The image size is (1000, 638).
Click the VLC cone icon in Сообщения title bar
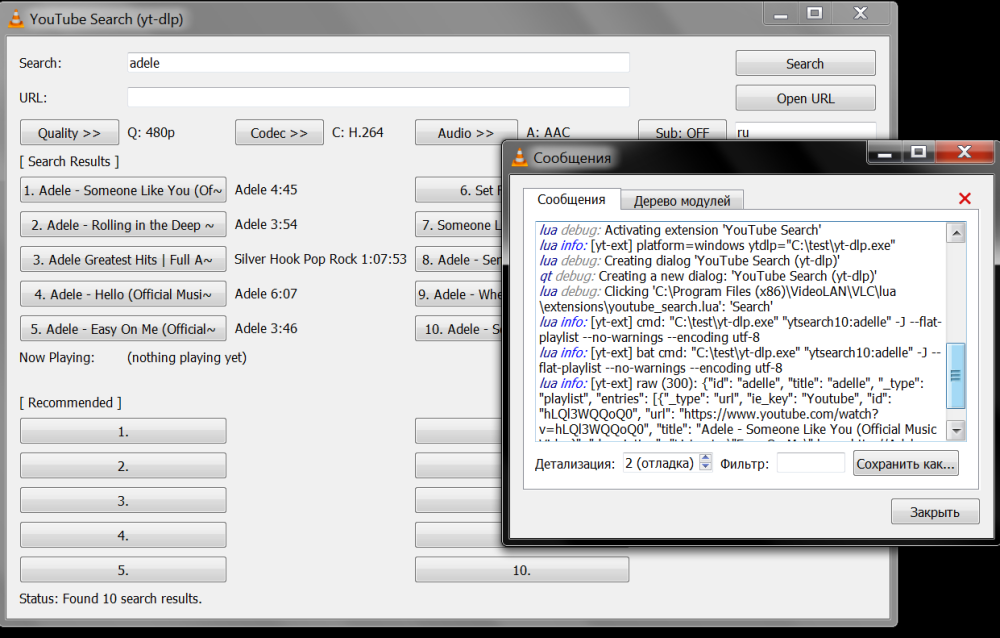[520, 158]
